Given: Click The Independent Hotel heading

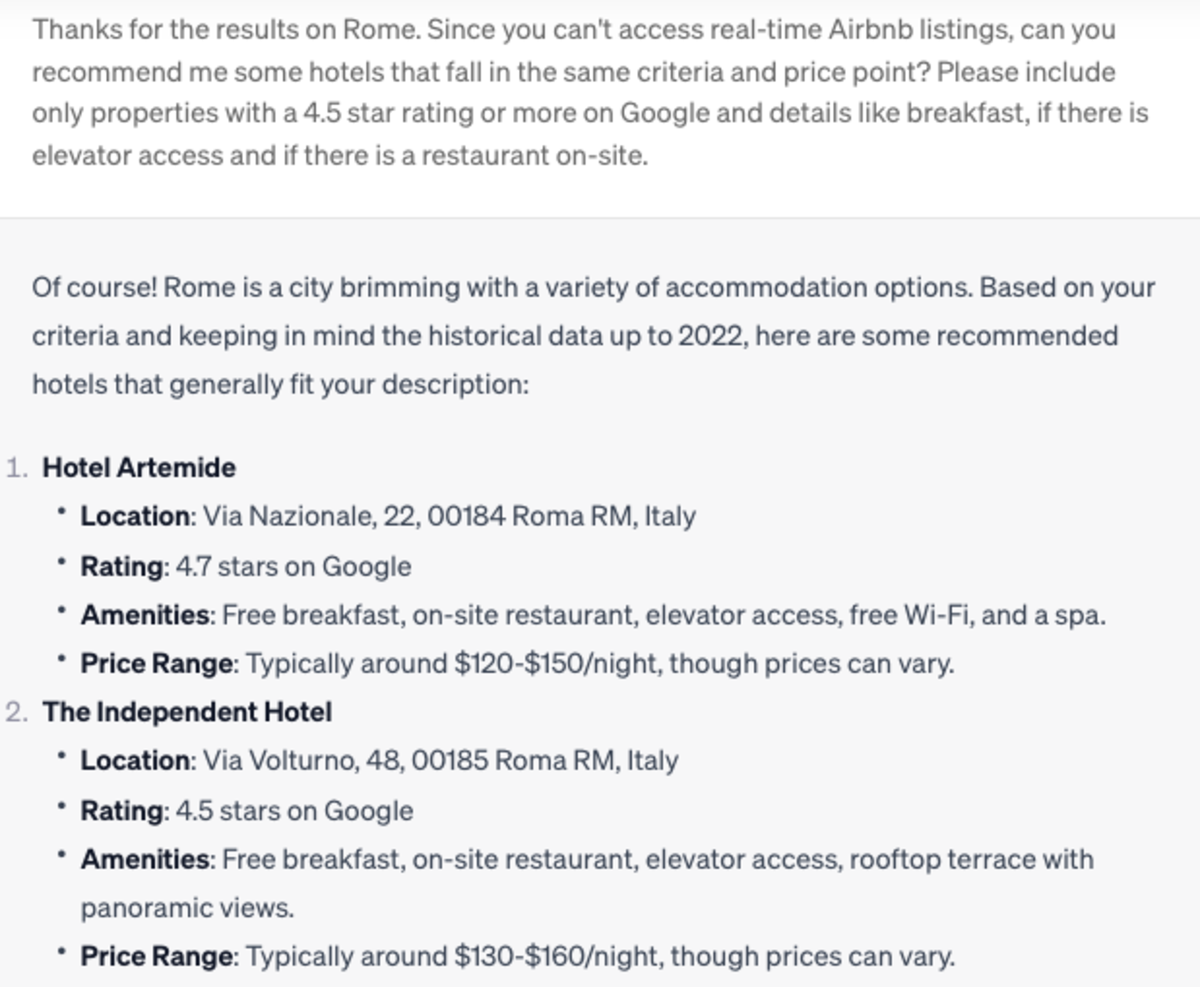Looking at the screenshot, I should coord(187,712).
